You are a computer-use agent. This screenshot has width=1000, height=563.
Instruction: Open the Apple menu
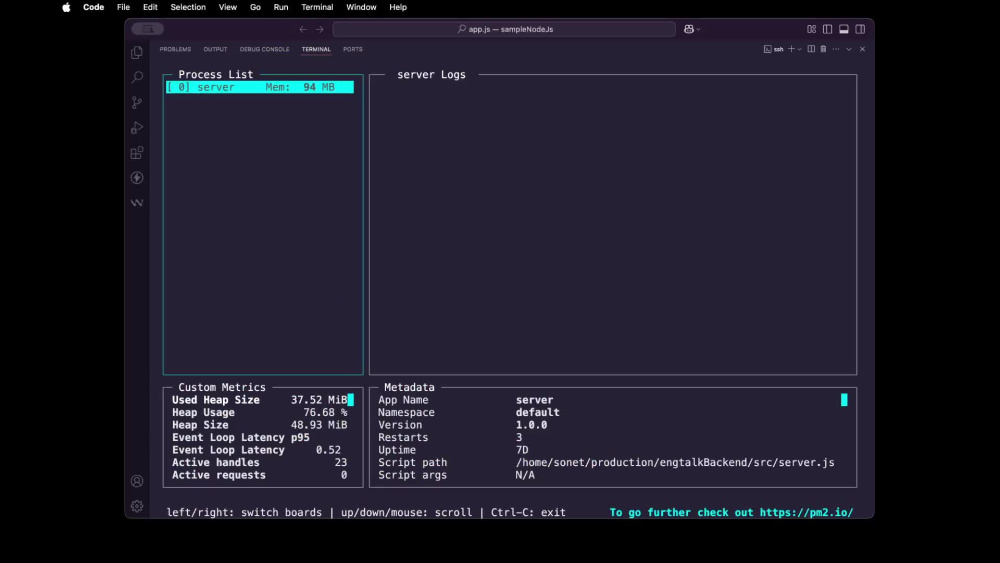tap(66, 7)
